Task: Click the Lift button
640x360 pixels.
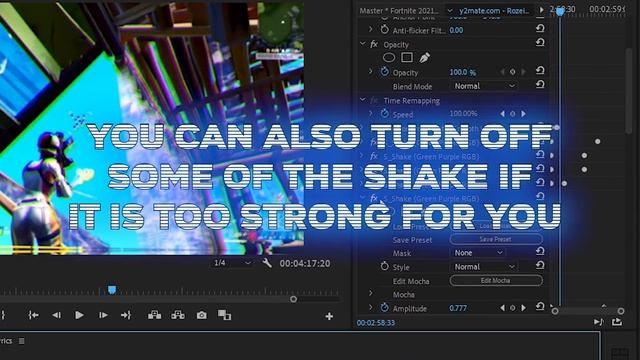Action: (x=154, y=315)
